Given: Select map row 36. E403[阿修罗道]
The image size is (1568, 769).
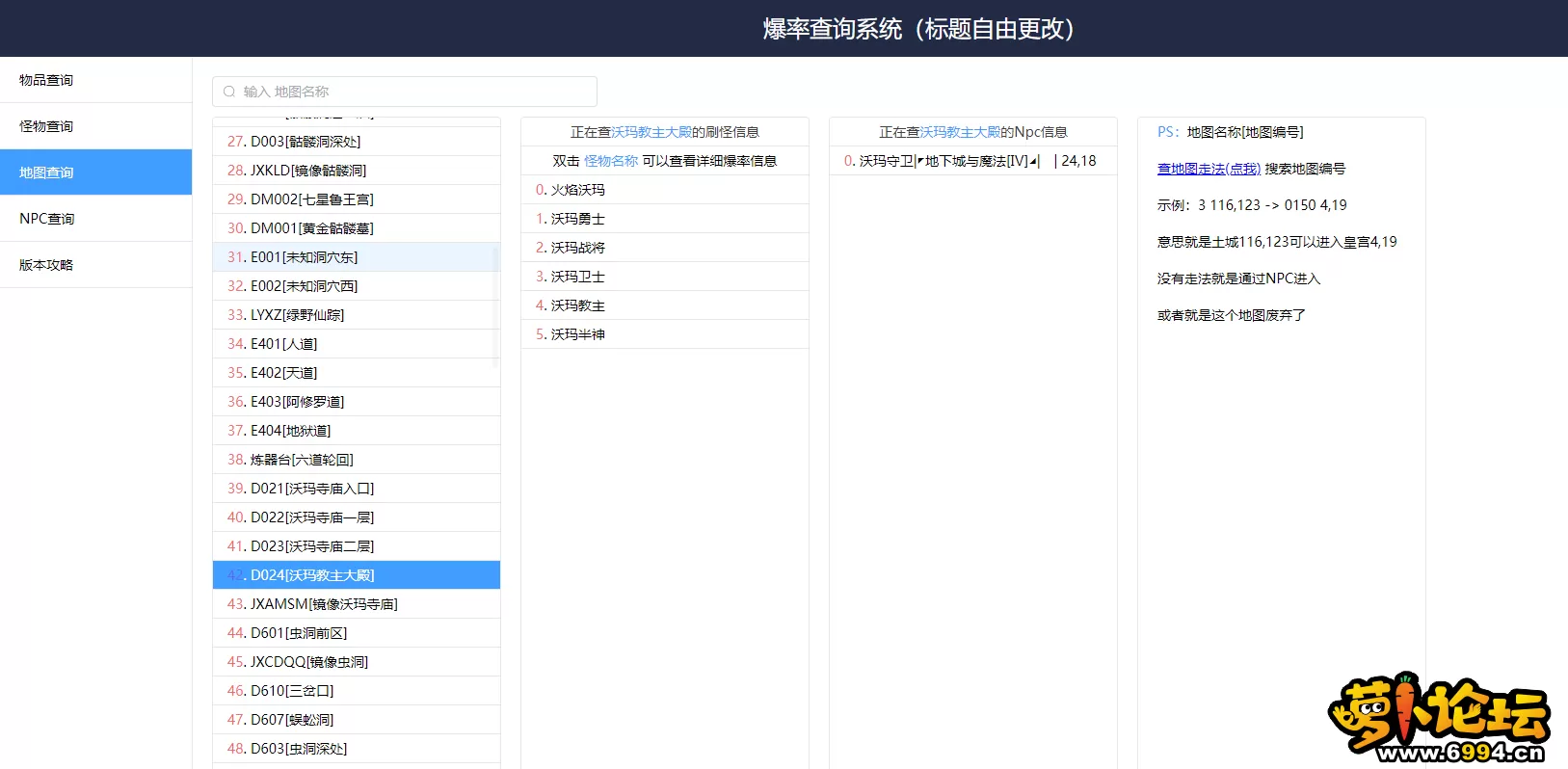Looking at the screenshot, I should (x=357, y=402).
